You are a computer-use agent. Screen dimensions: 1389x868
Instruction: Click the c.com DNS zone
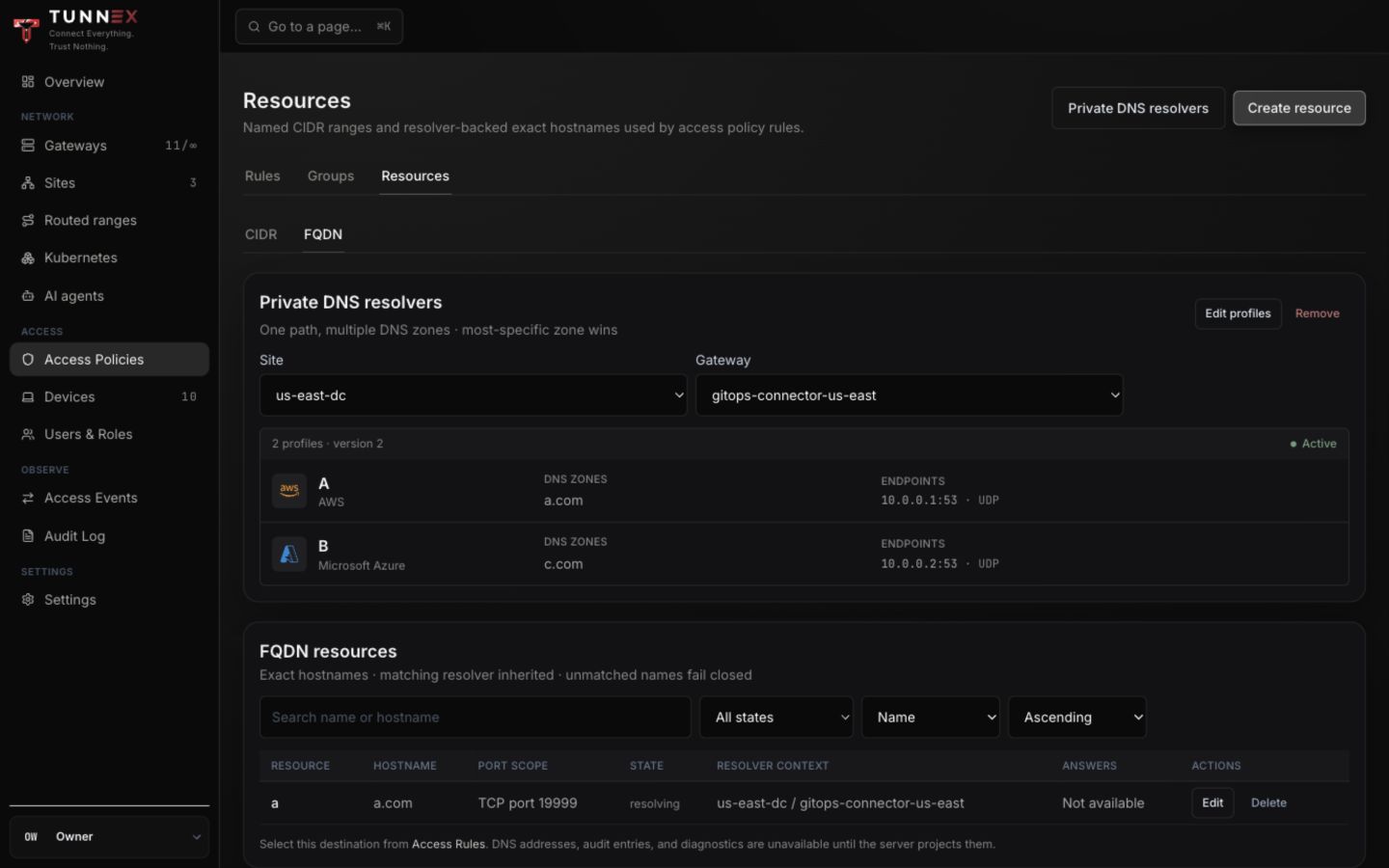point(563,564)
